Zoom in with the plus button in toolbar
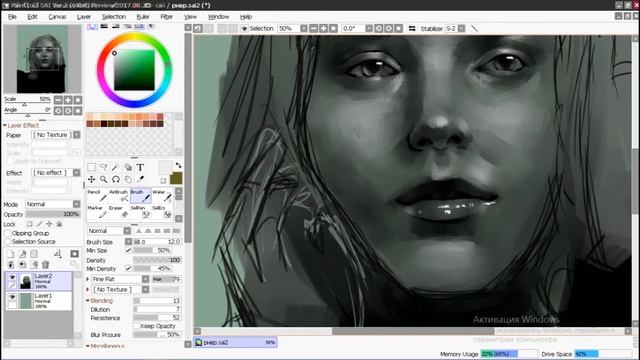Screen dimensions: 640x360 [x=323, y=29]
